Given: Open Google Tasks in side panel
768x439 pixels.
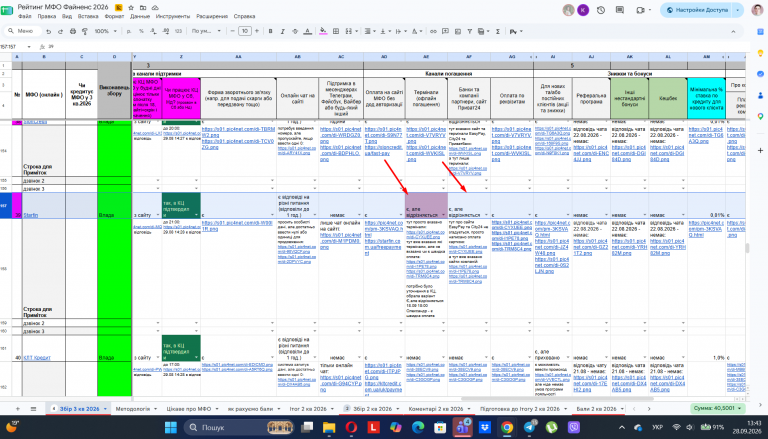Looking at the screenshot, I should coord(760,74).
